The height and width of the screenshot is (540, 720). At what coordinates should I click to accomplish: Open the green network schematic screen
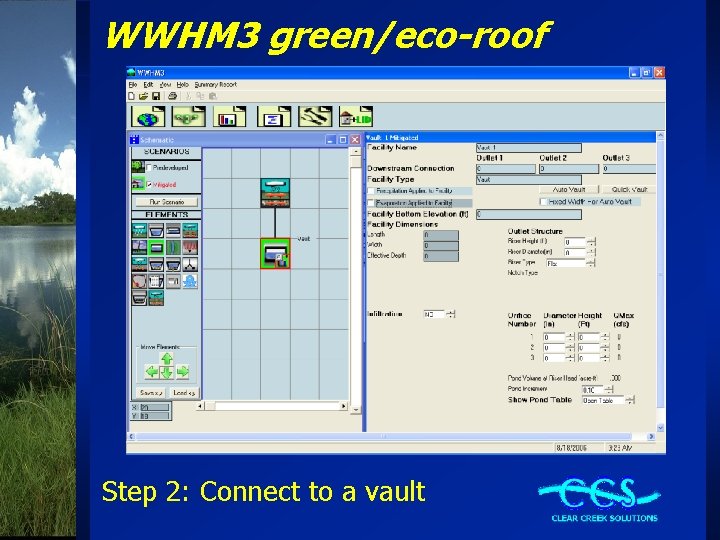(189, 116)
